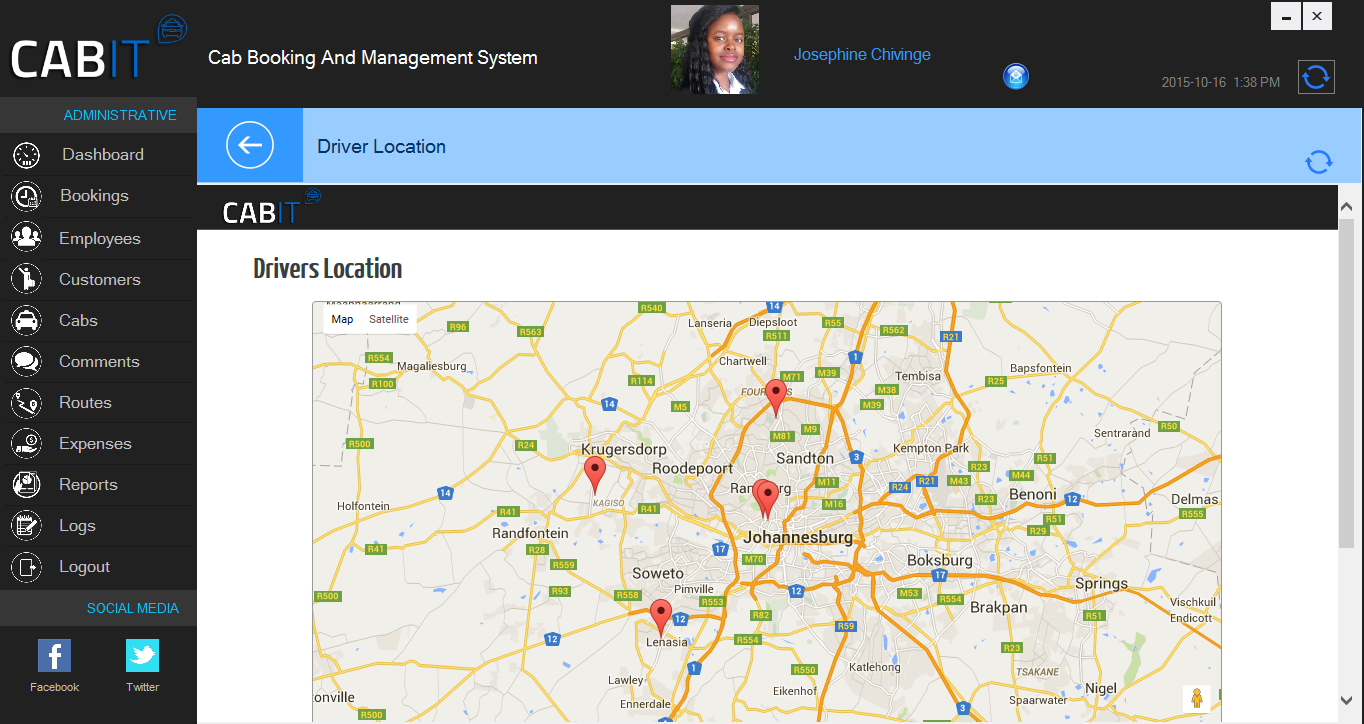Open the Customers menu item
Screen dimensions: 1364x724
(98, 279)
